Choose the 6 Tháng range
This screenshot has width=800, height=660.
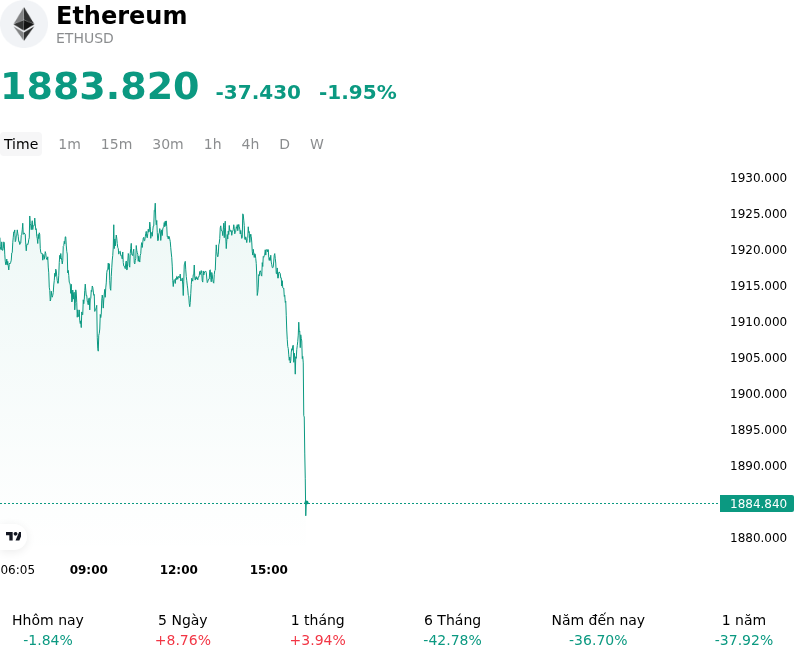[452, 629]
